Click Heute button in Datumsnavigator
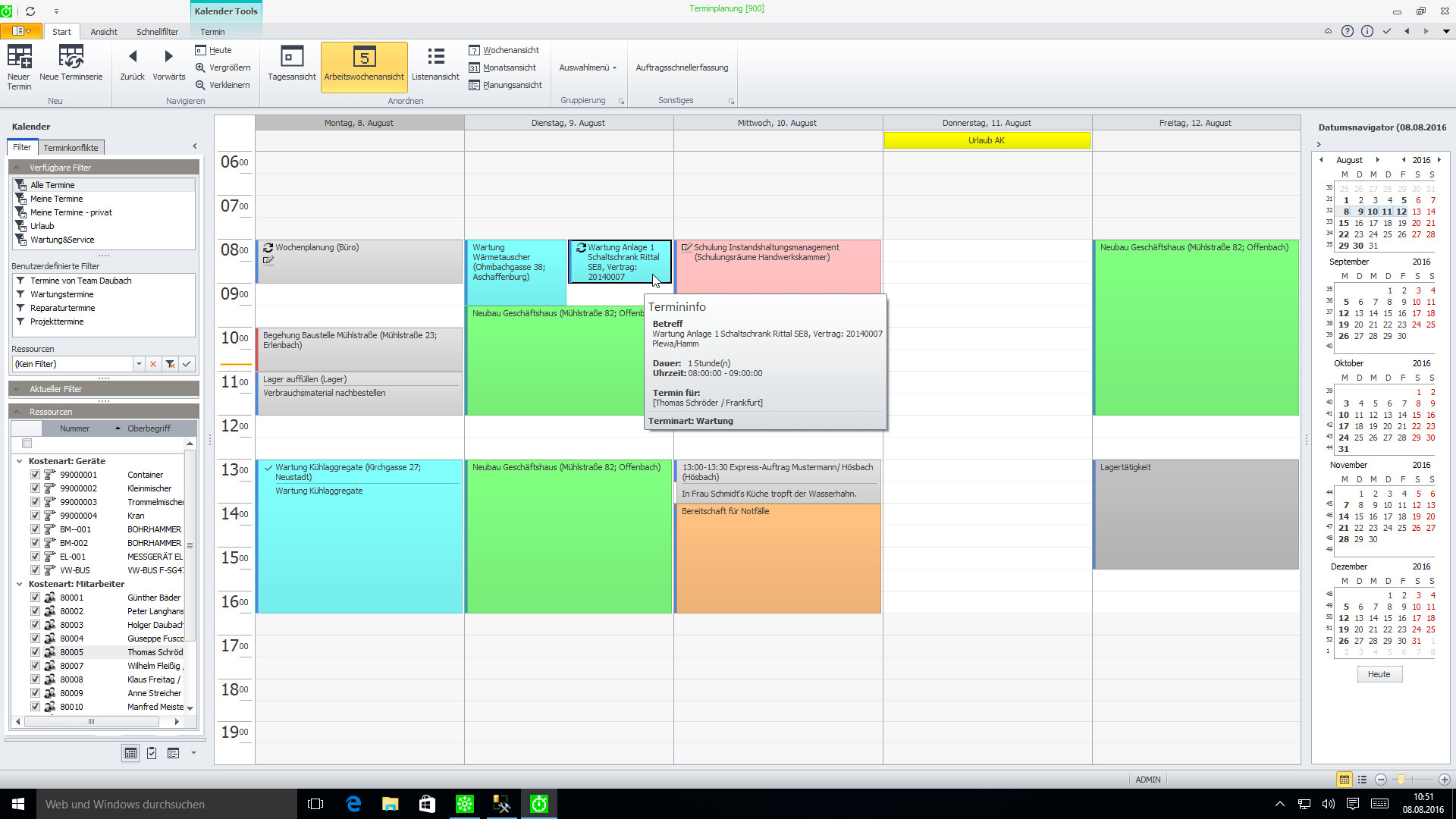1456x819 pixels. pyautogui.click(x=1379, y=674)
